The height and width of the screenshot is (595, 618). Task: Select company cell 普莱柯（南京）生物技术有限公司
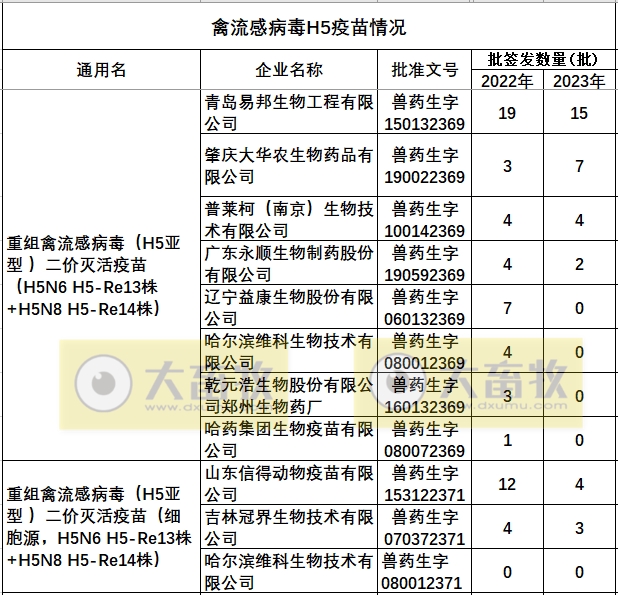pos(289,219)
